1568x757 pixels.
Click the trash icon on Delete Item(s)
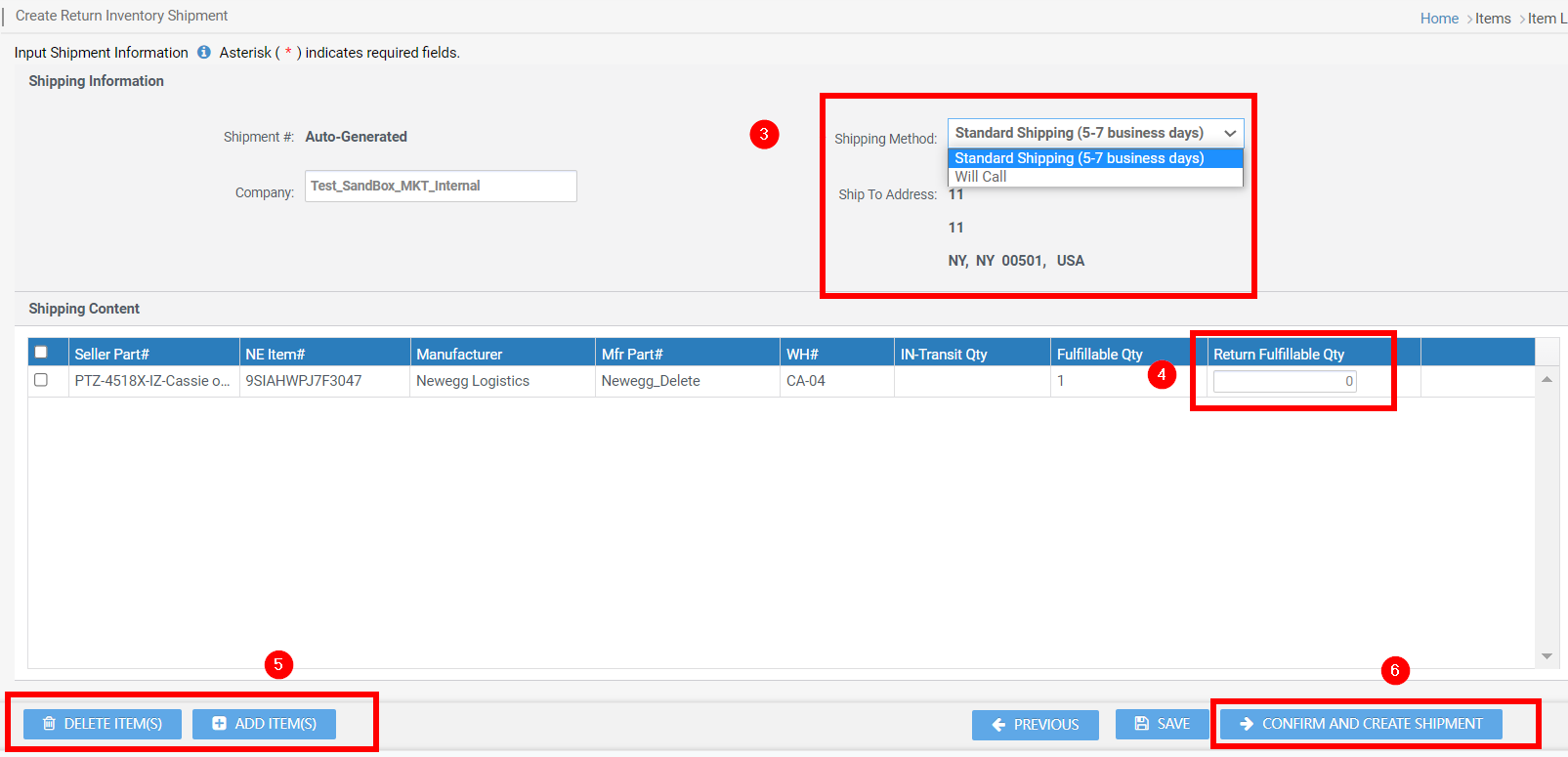pyautogui.click(x=49, y=724)
